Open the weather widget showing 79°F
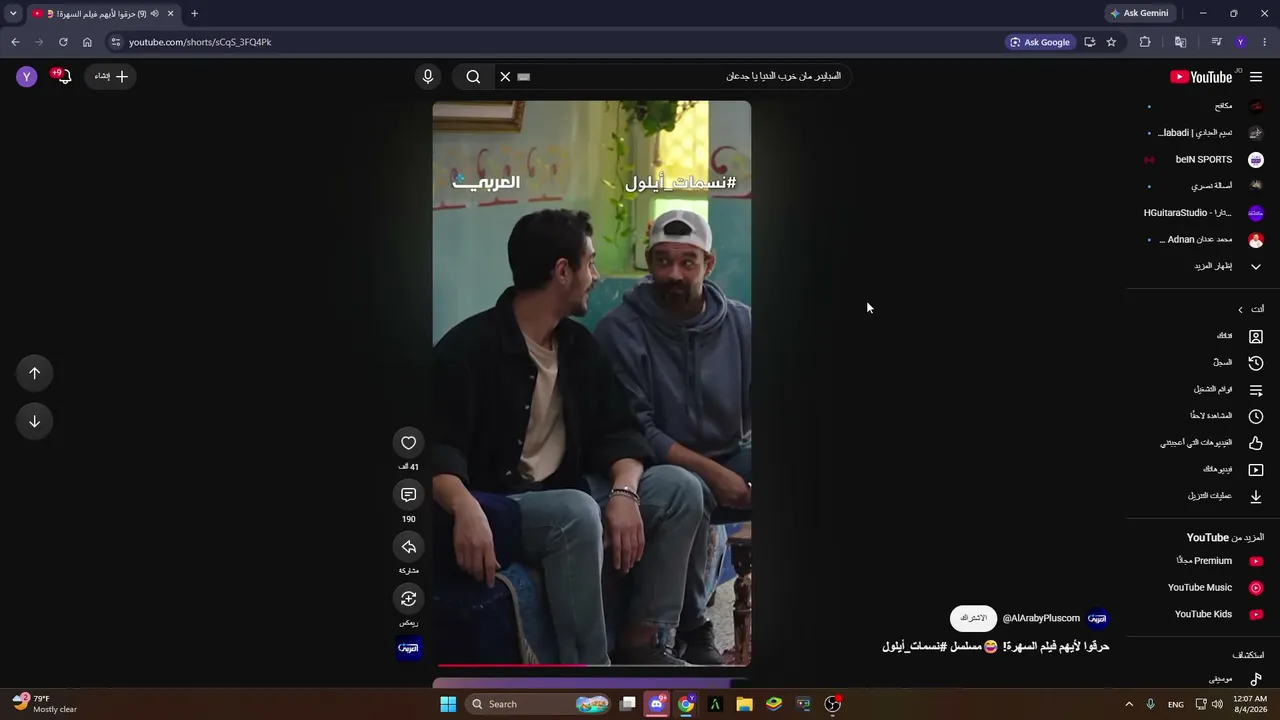Image resolution: width=1280 pixels, height=720 pixels. pos(45,704)
